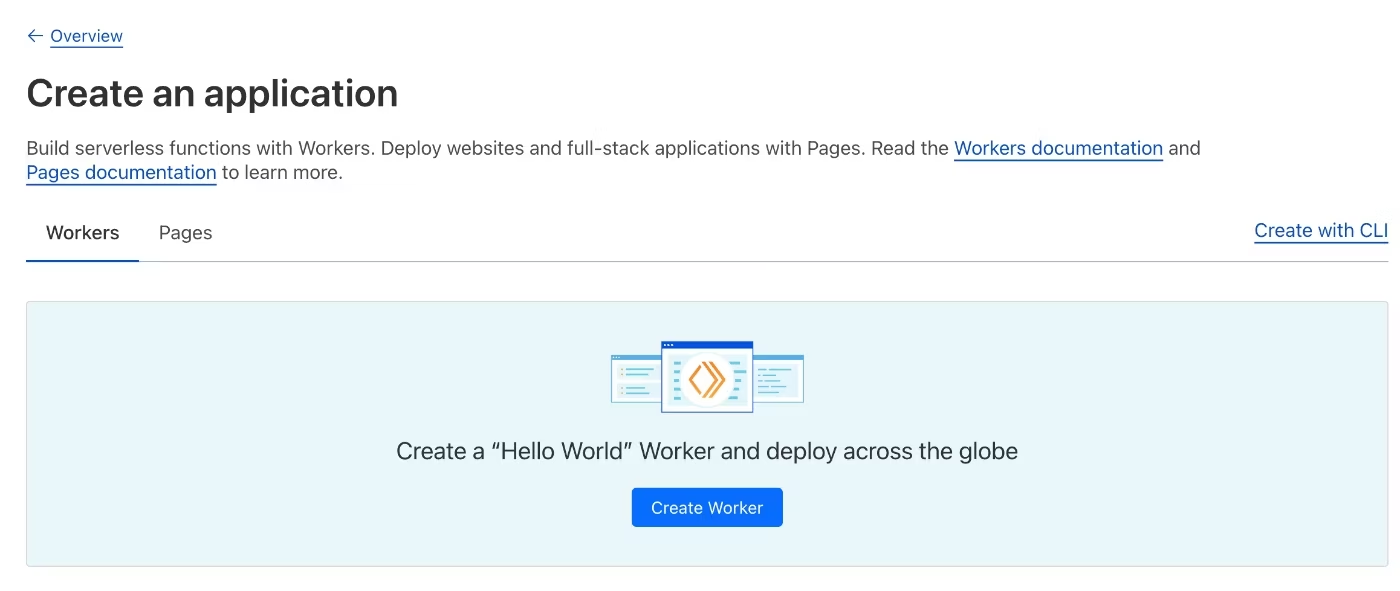Go back via the Overview link
The image size is (1400, 591).
(86, 36)
